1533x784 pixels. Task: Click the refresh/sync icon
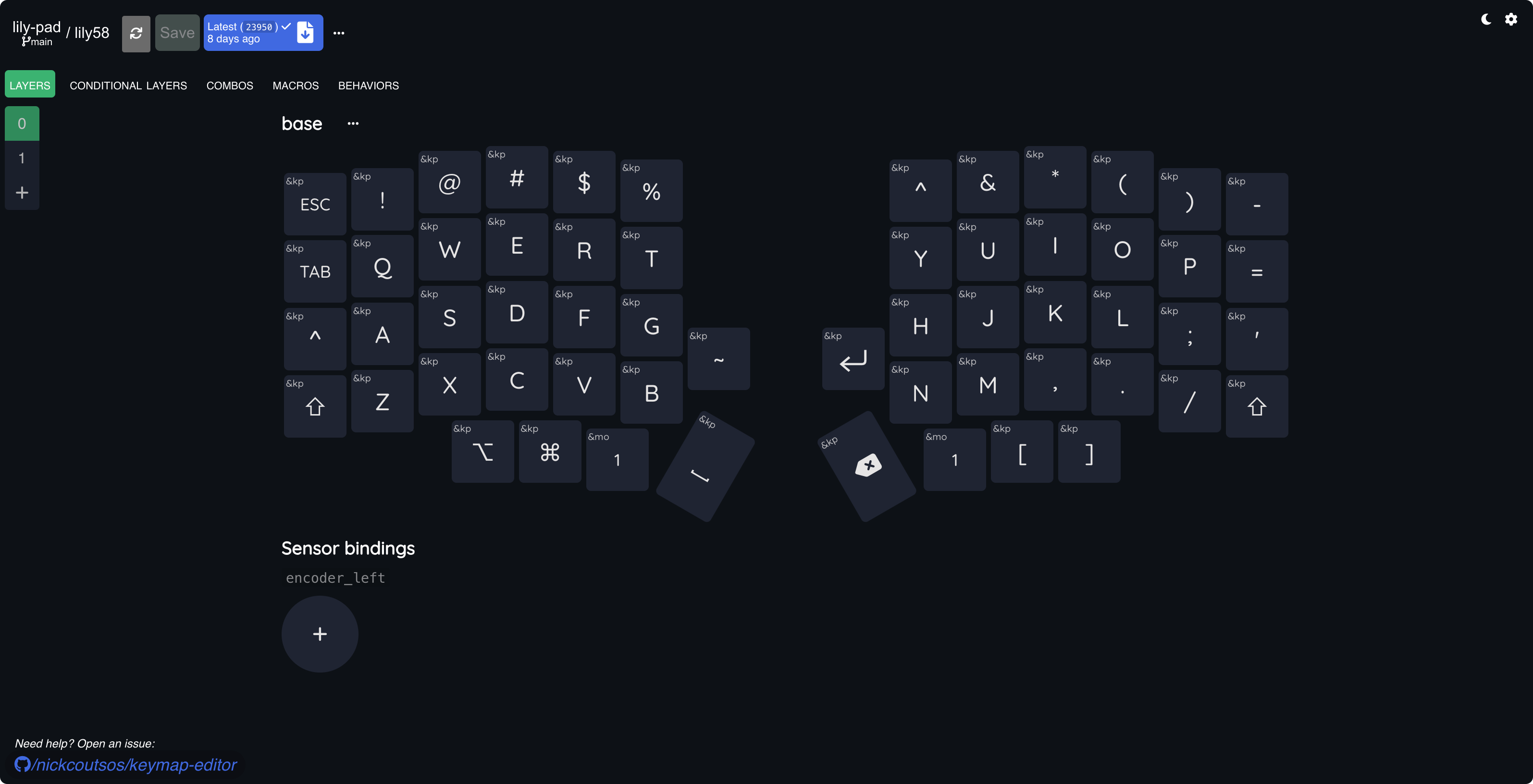pyautogui.click(x=135, y=32)
